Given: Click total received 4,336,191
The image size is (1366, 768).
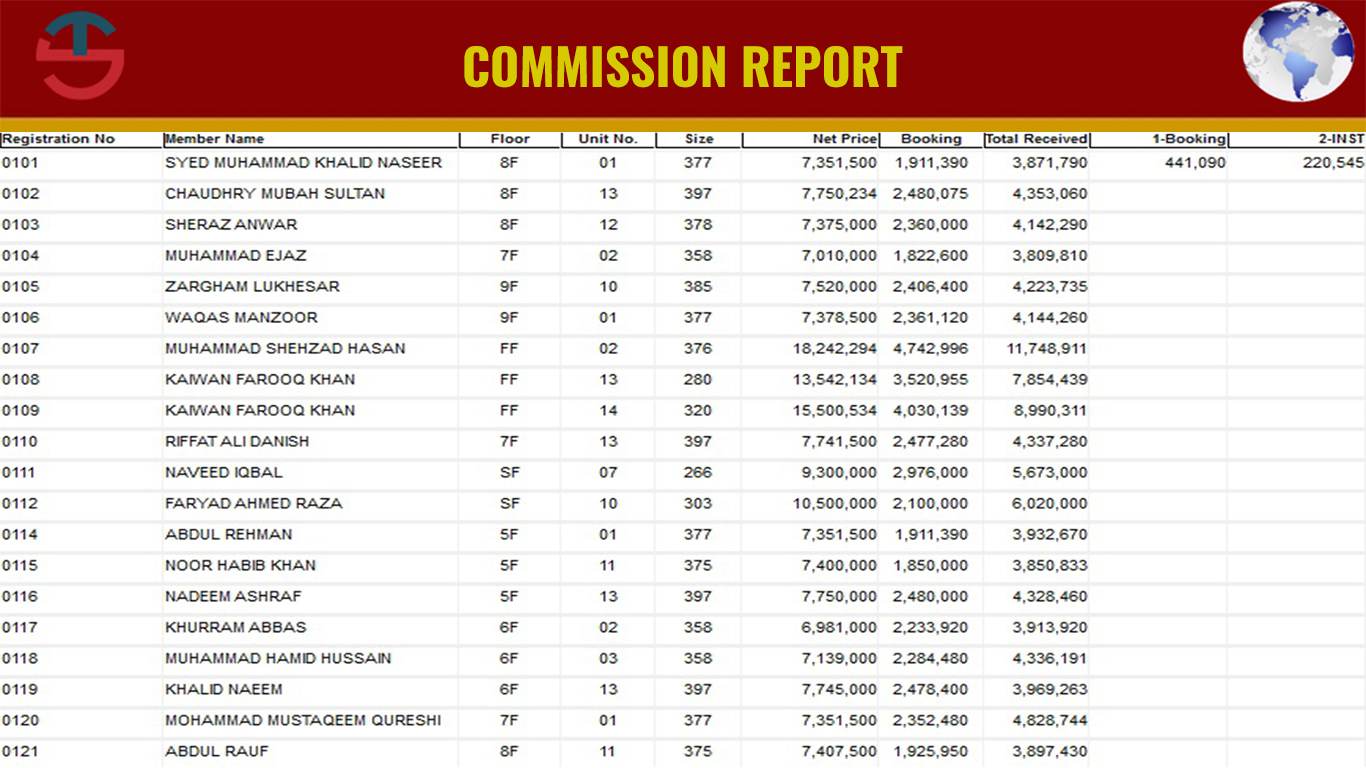Looking at the screenshot, I should [1050, 658].
